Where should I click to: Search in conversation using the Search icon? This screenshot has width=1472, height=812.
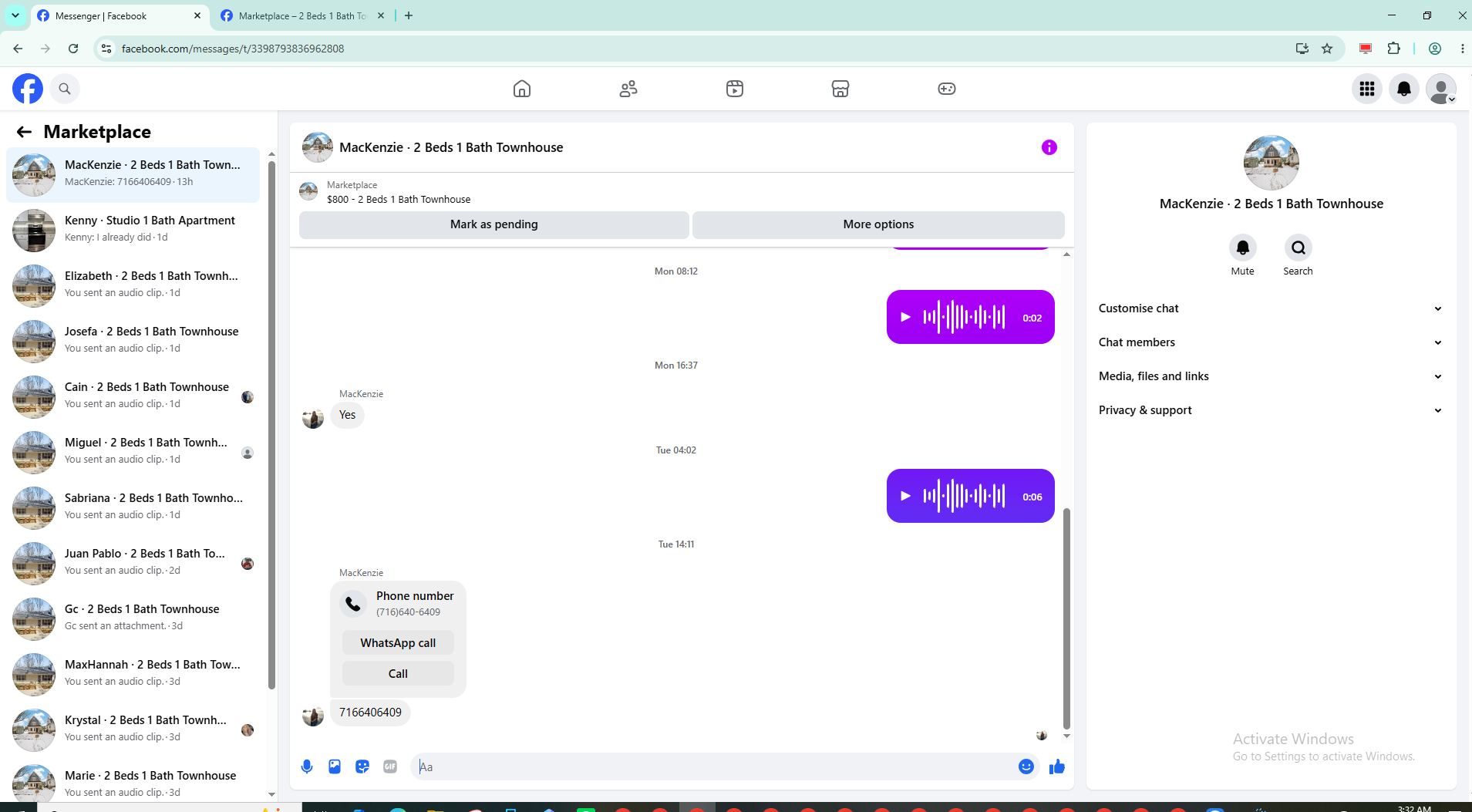1299,248
